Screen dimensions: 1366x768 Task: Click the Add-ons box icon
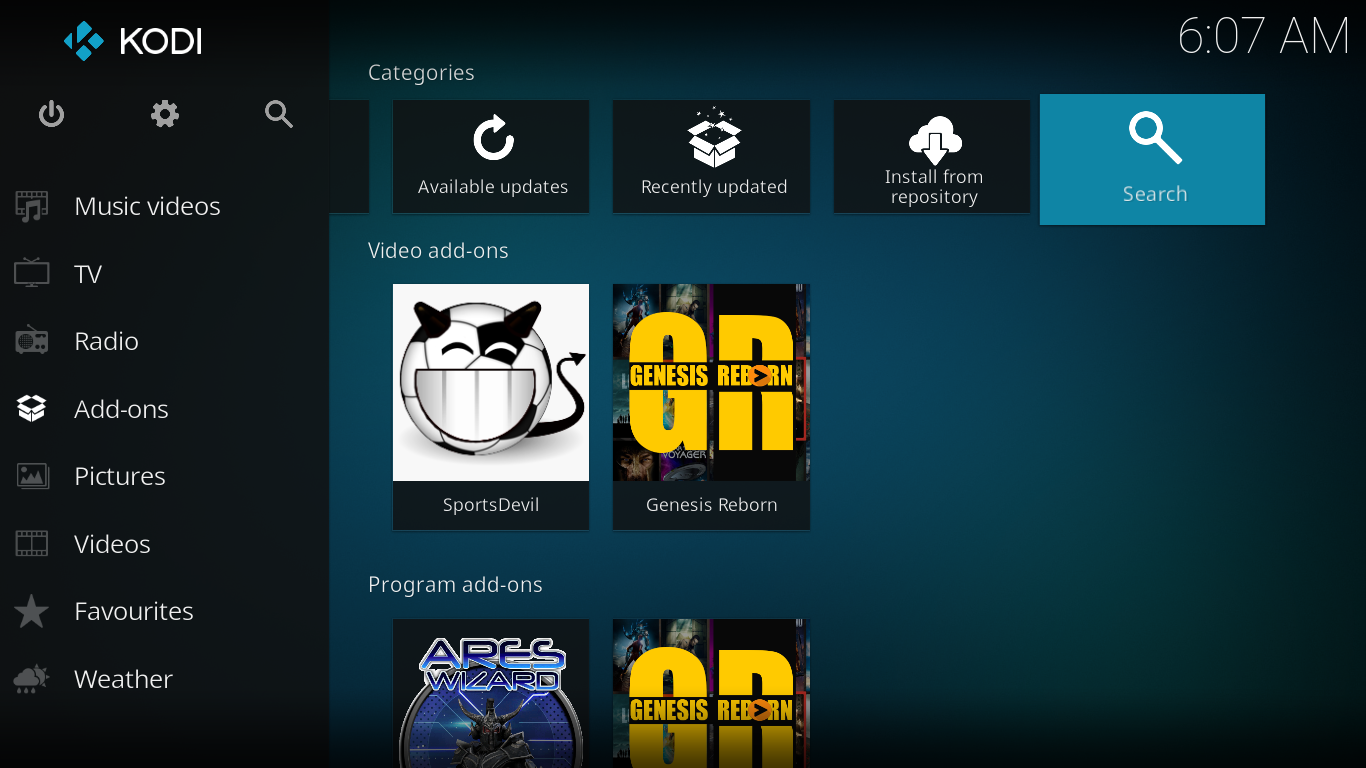point(32,408)
